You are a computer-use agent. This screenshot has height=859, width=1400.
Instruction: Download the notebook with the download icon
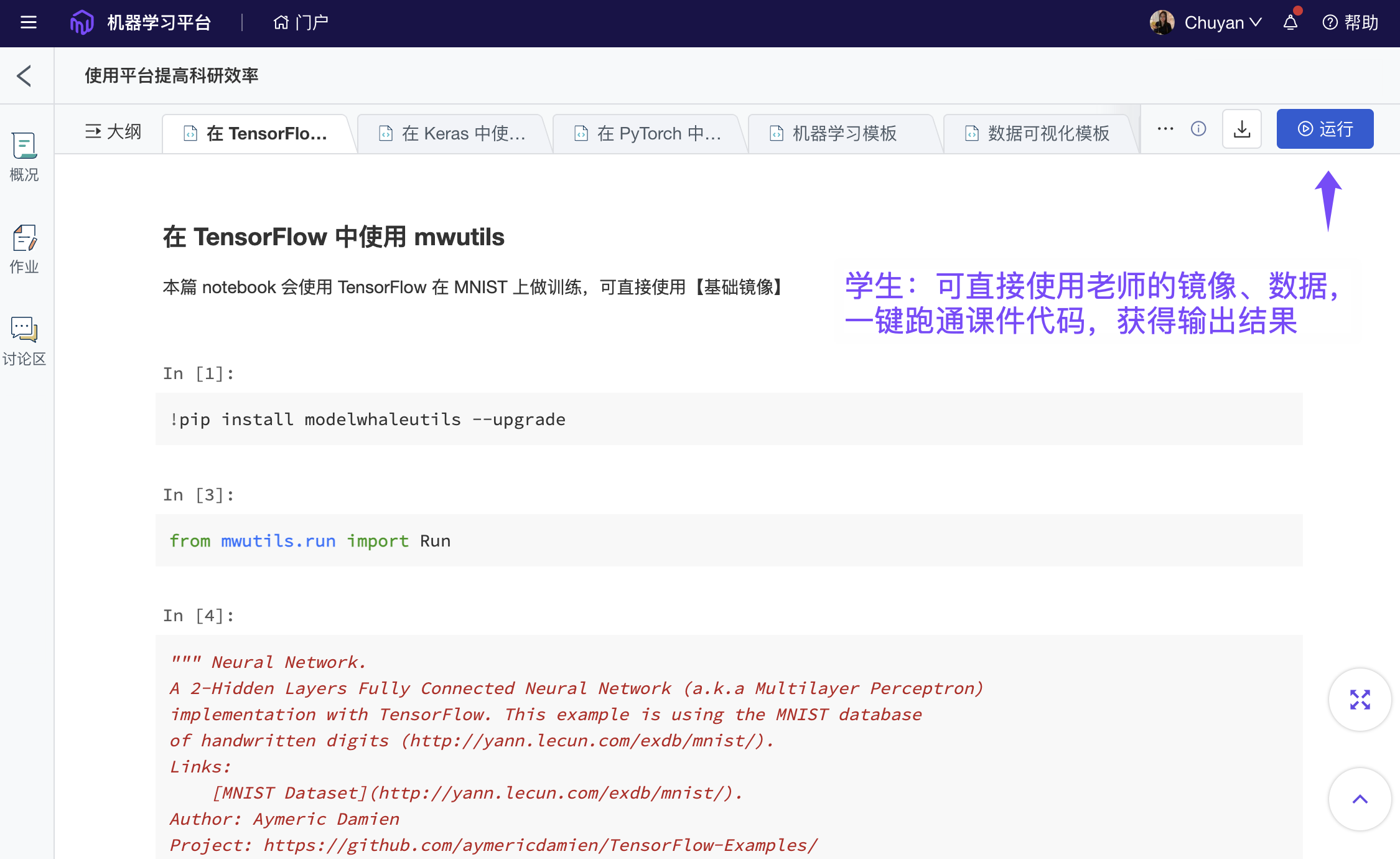coord(1241,128)
